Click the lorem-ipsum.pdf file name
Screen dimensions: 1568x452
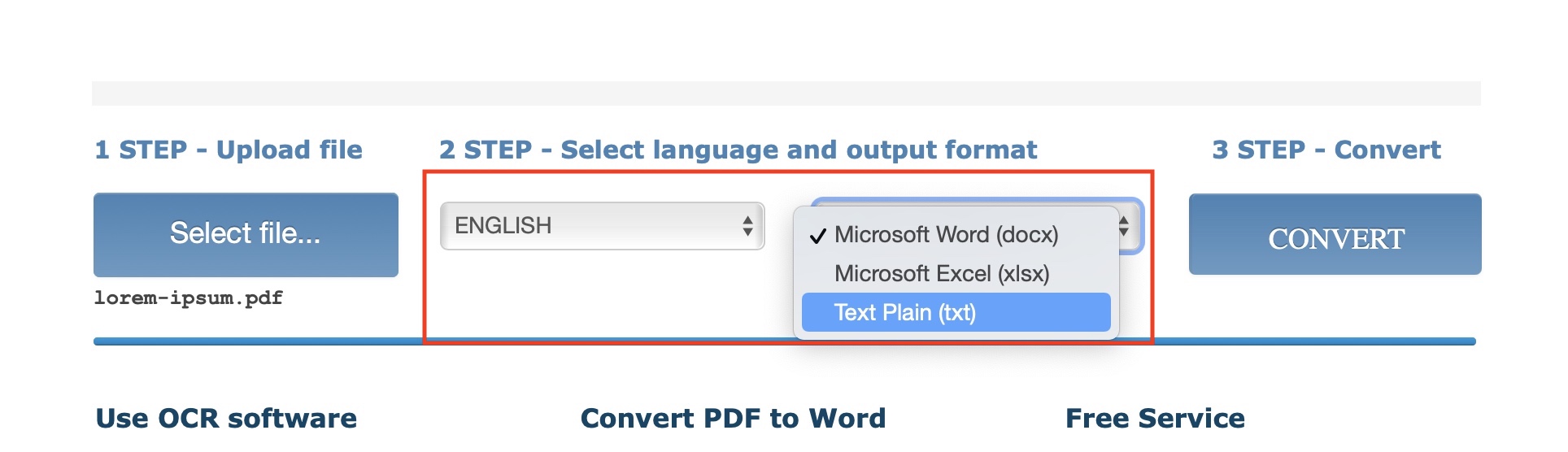[x=189, y=298]
